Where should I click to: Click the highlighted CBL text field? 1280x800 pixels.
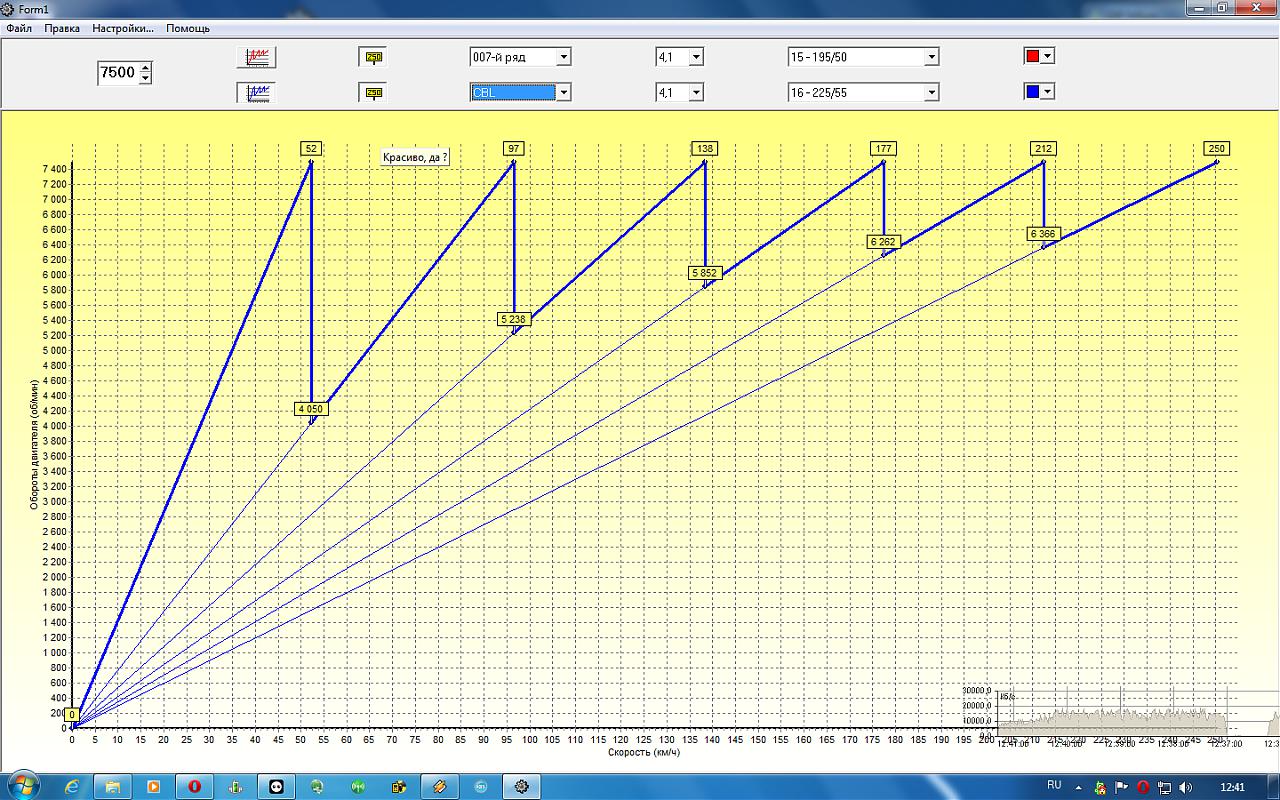coord(513,92)
